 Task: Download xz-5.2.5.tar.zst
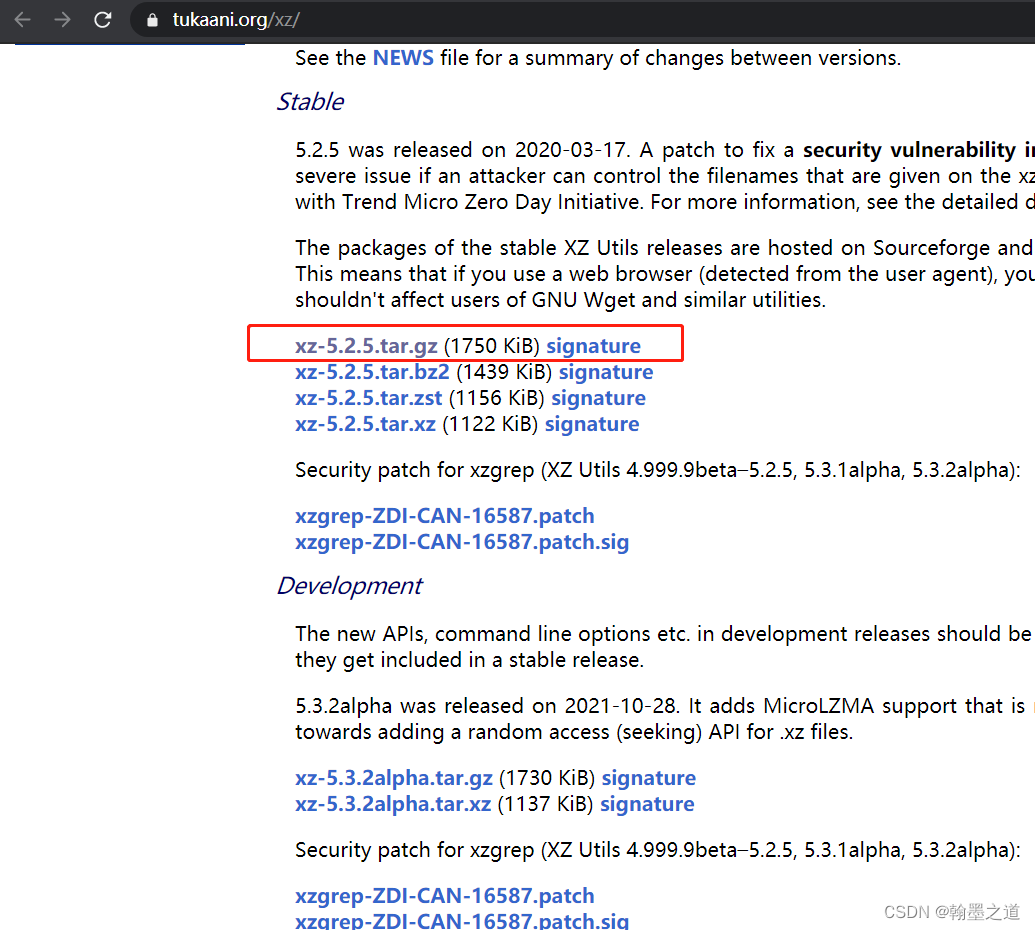(x=368, y=398)
